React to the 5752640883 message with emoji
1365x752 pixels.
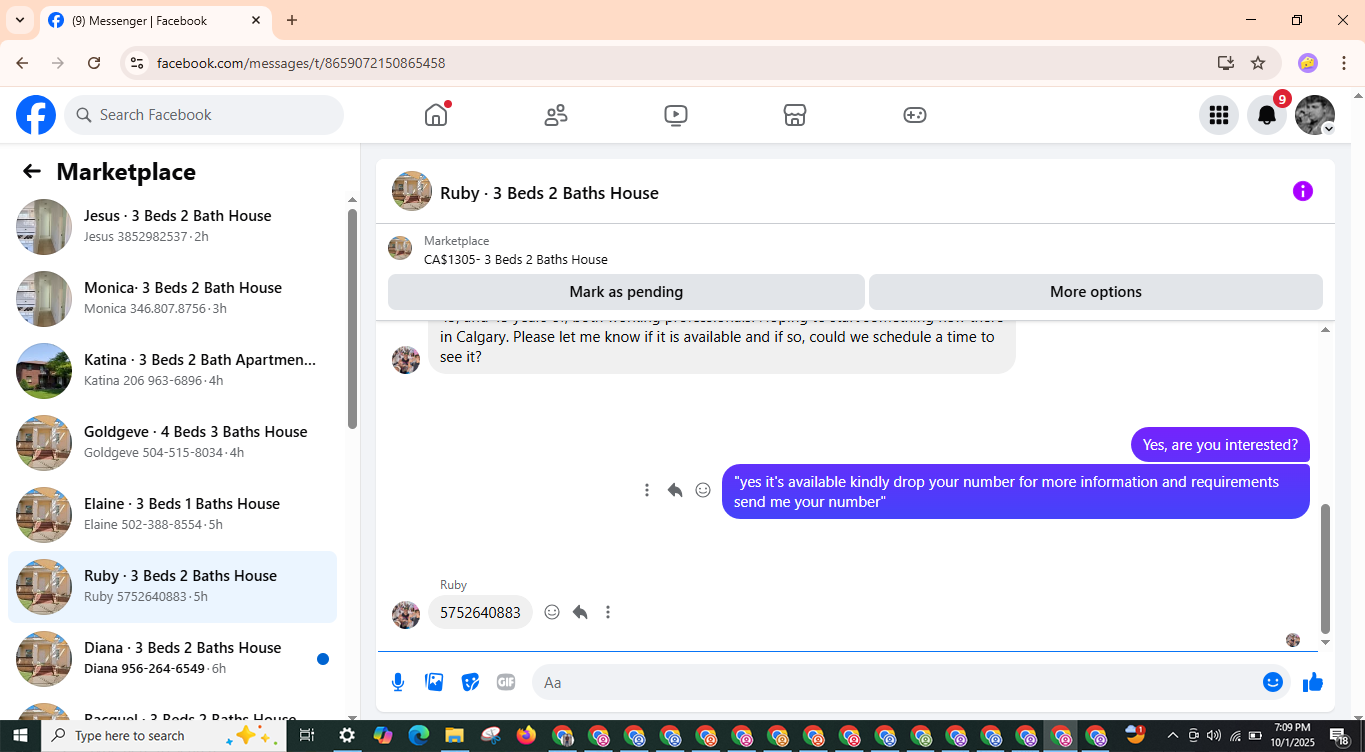point(552,612)
